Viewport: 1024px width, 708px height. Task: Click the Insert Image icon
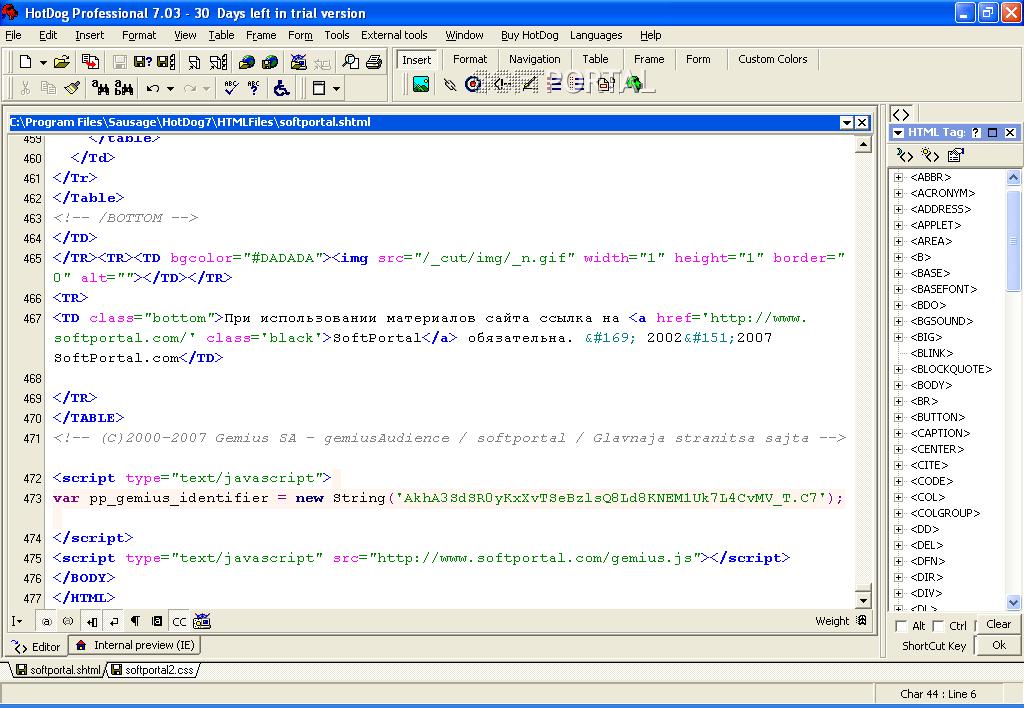point(421,84)
